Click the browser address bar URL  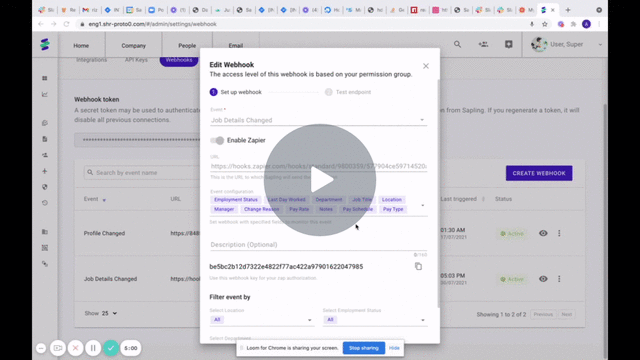click(x=153, y=24)
